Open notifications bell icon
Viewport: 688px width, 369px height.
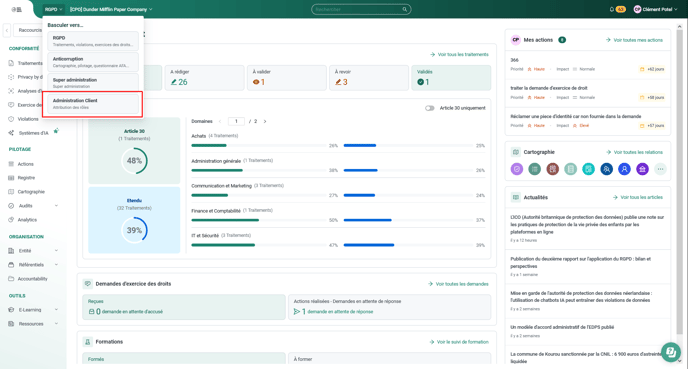(x=612, y=9)
